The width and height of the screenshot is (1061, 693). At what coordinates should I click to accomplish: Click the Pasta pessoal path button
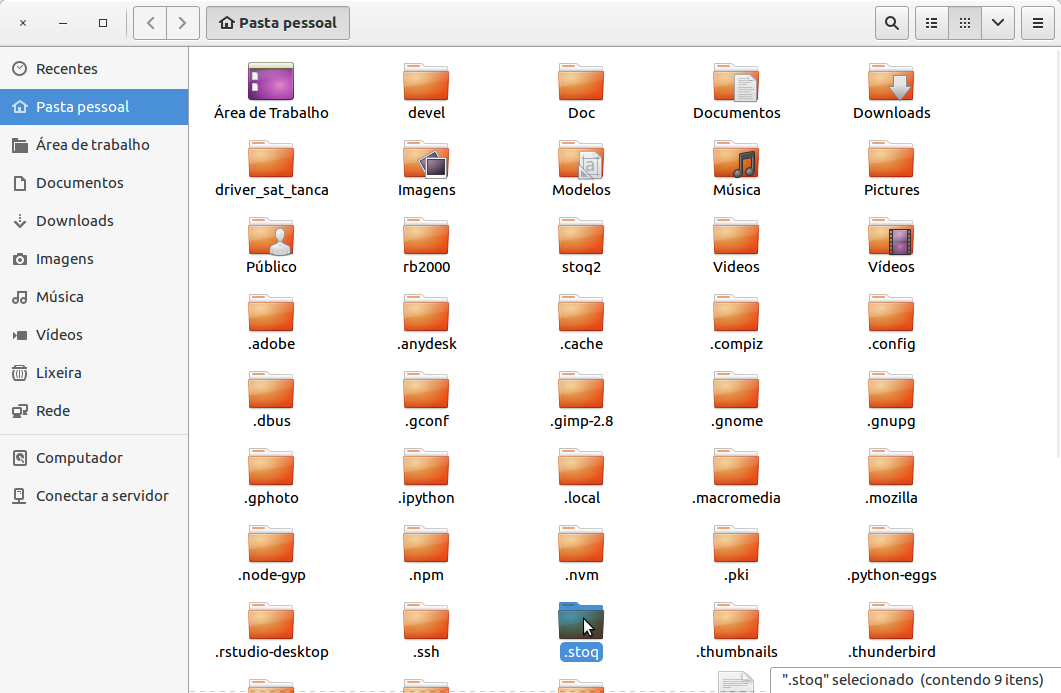278,23
